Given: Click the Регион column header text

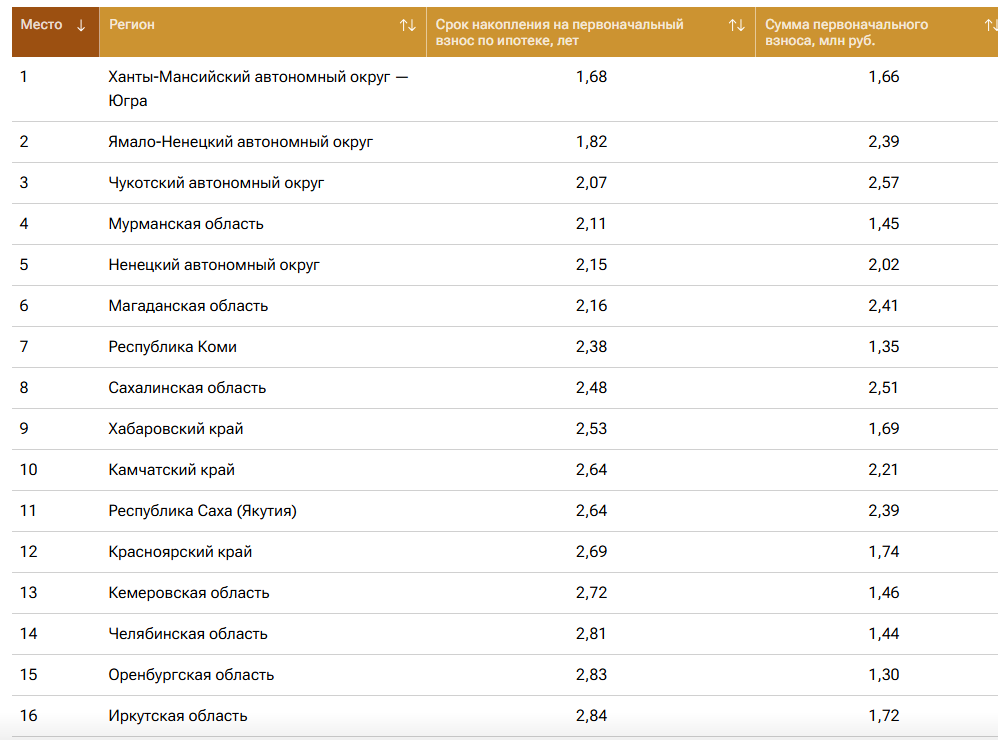Looking at the screenshot, I should point(132,25).
